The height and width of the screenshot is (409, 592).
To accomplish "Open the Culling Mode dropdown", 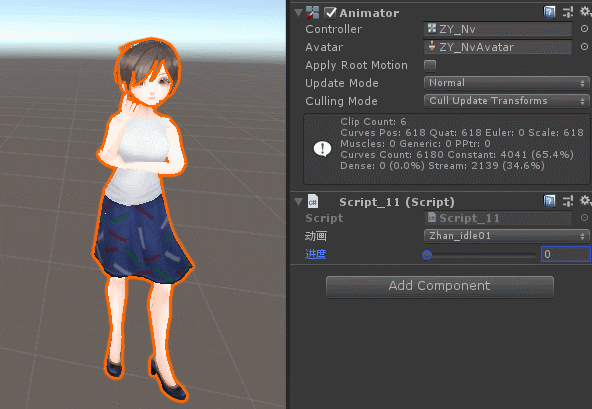I will click(x=507, y=101).
